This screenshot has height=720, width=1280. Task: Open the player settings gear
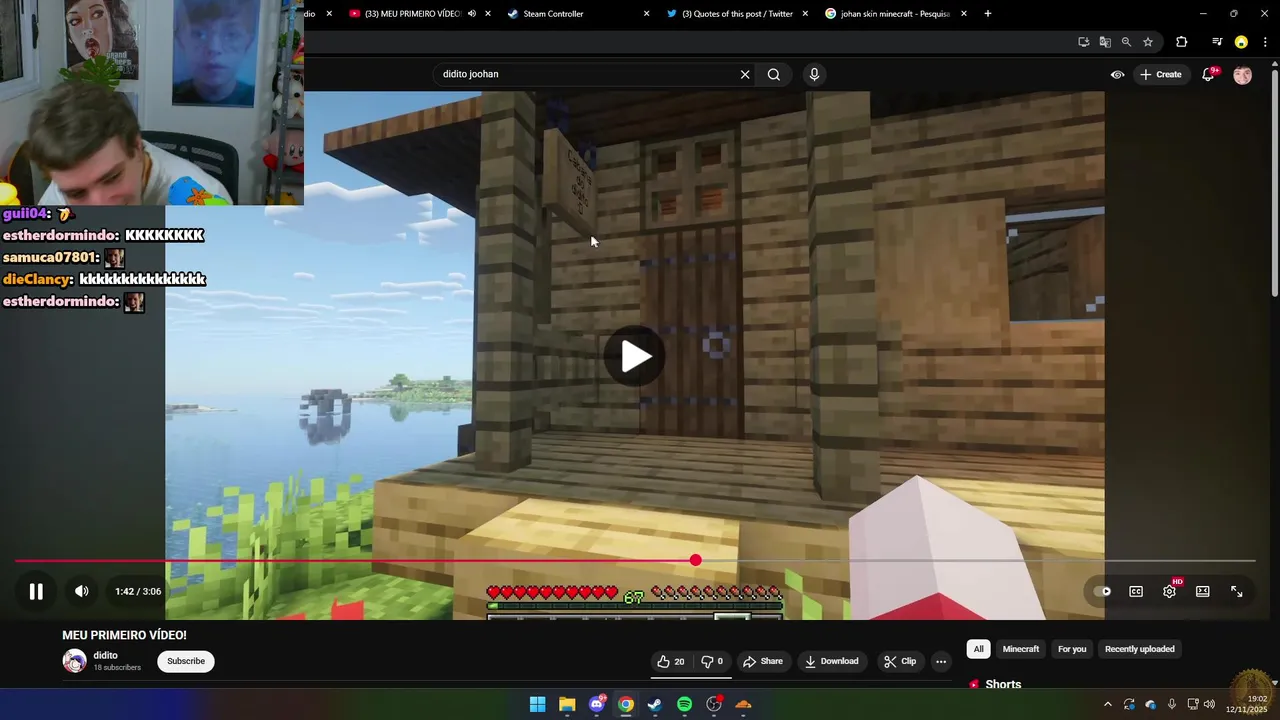tap(1169, 591)
